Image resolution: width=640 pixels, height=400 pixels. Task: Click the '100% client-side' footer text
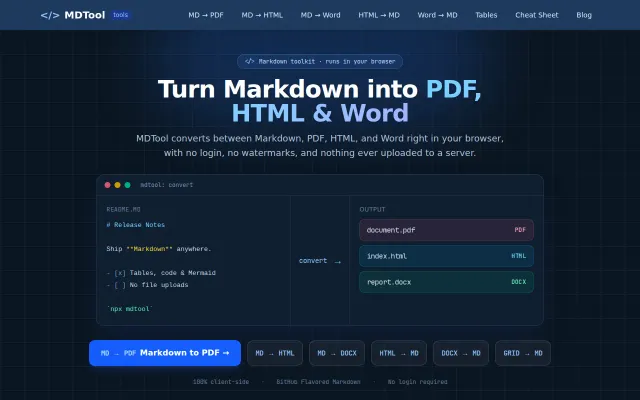click(221, 382)
